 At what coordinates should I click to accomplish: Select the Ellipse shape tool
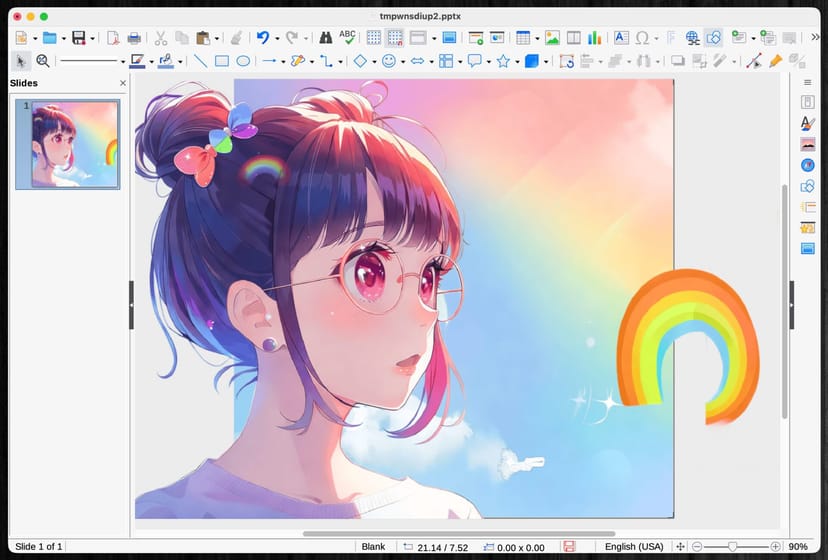(243, 61)
